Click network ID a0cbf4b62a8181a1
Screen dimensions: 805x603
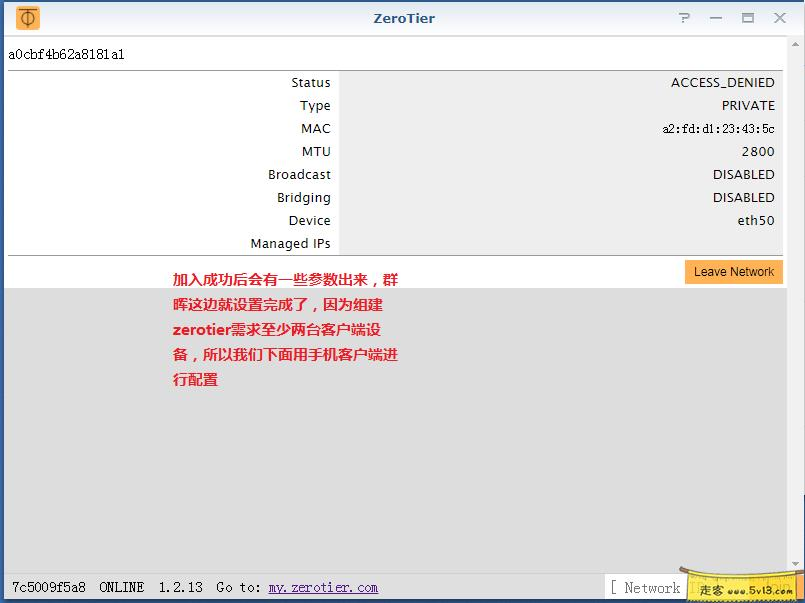[x=66, y=54]
